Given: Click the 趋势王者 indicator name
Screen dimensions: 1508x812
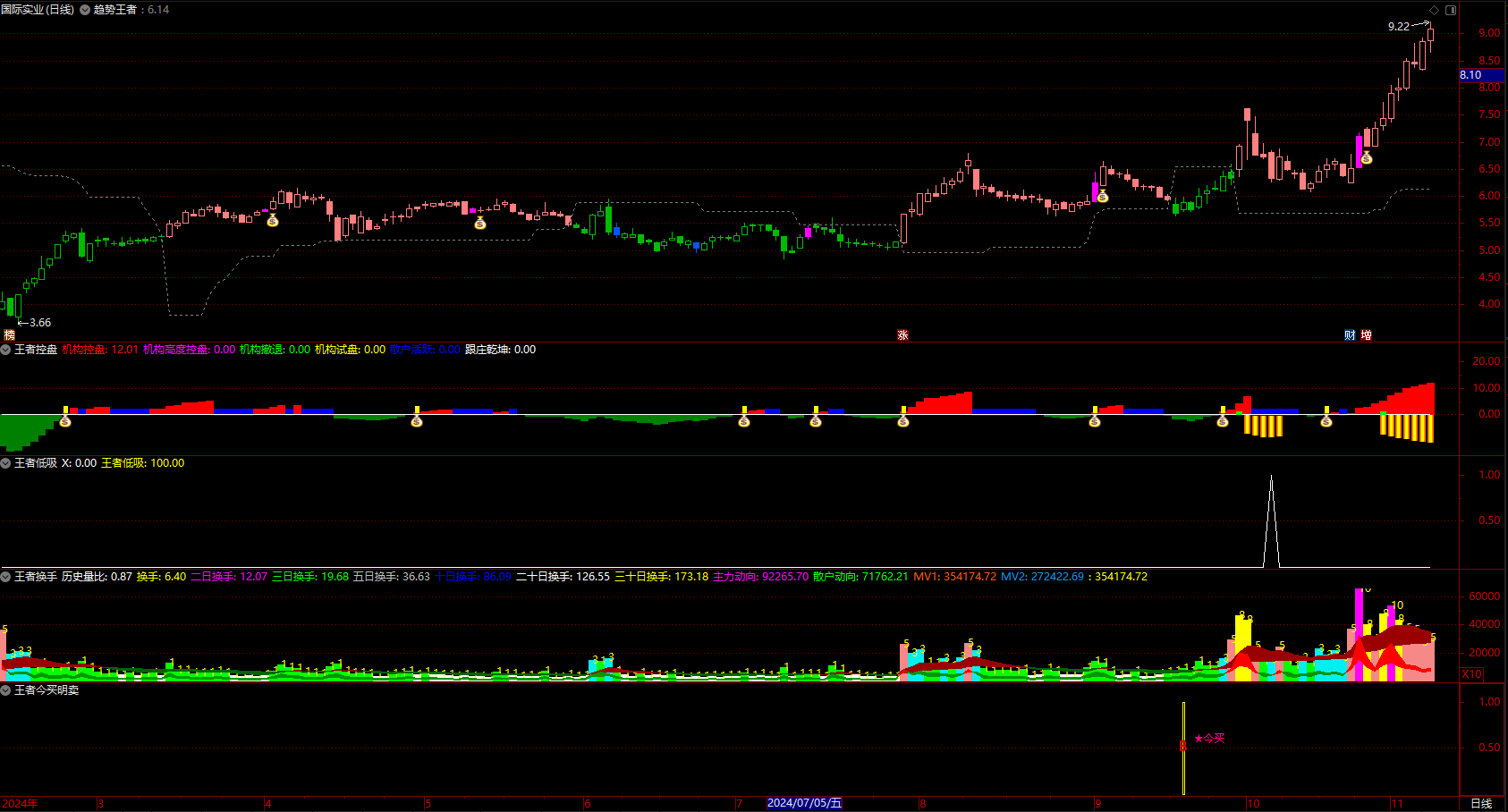Looking at the screenshot, I should pos(115,10).
